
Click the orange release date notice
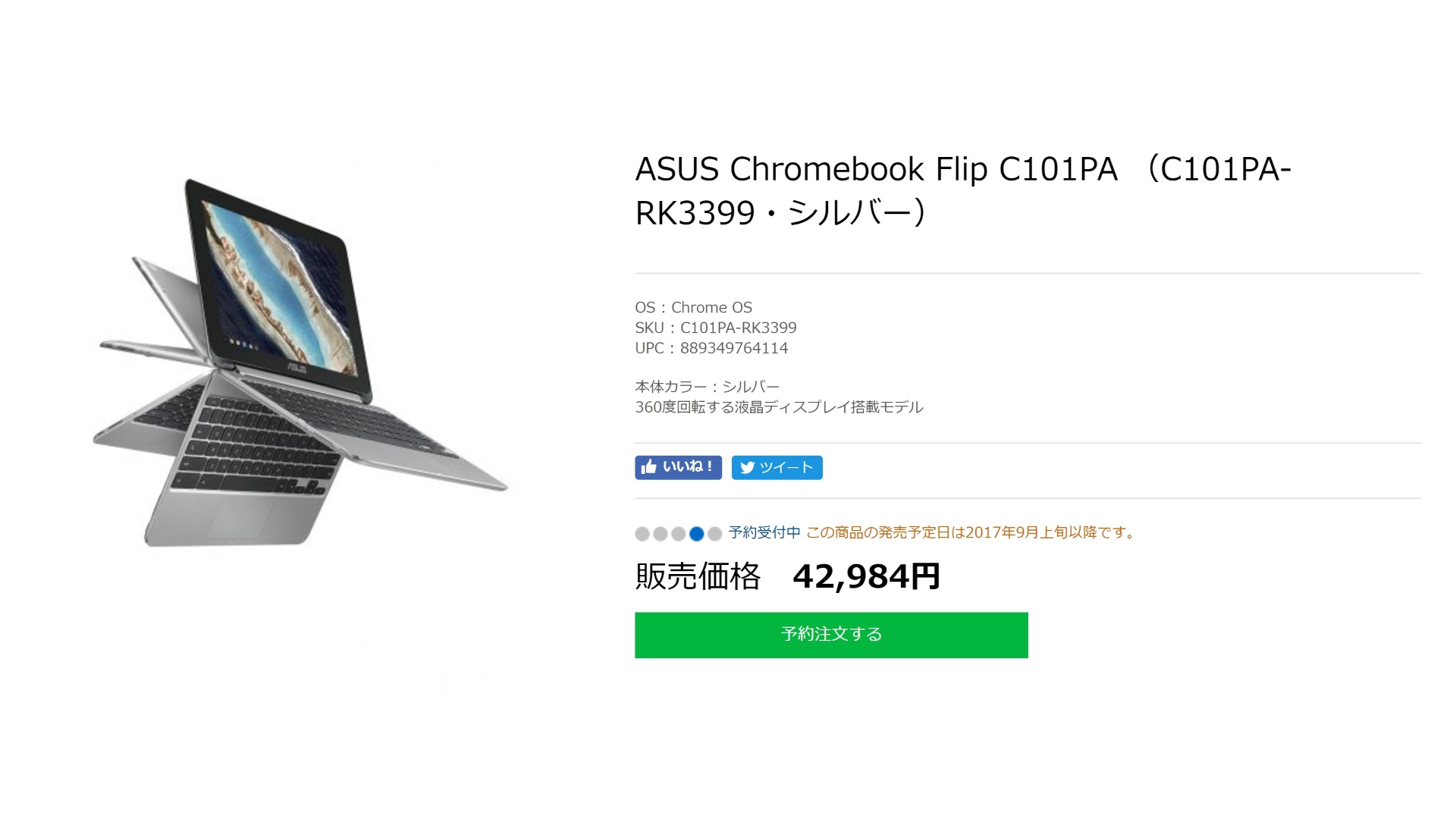point(972,532)
